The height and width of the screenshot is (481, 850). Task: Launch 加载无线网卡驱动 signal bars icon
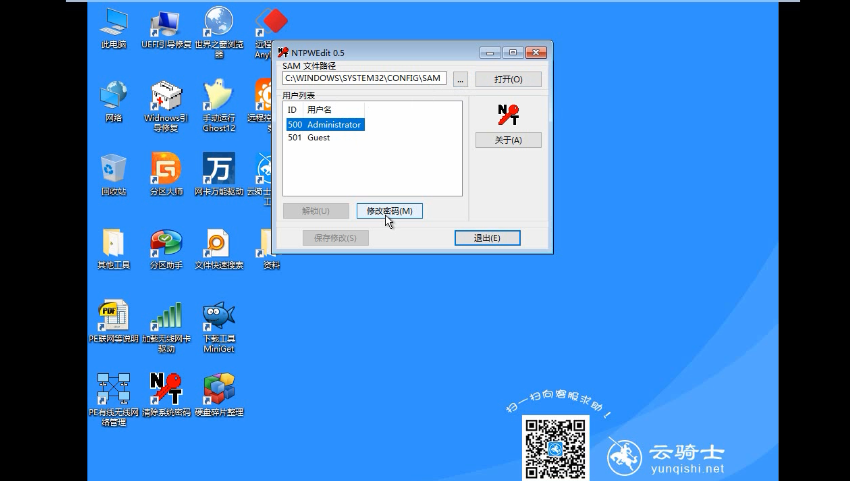pyautogui.click(x=166, y=328)
